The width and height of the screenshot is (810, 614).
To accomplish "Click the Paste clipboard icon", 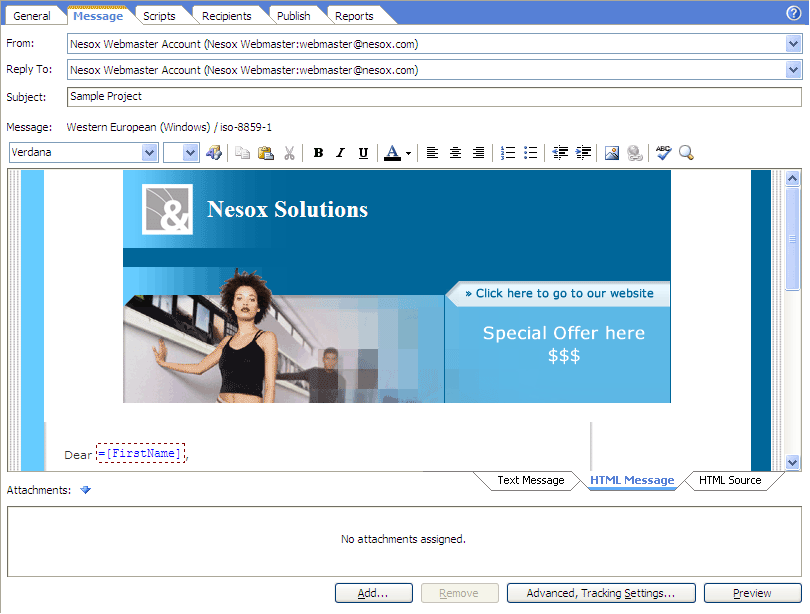I will click(266, 153).
